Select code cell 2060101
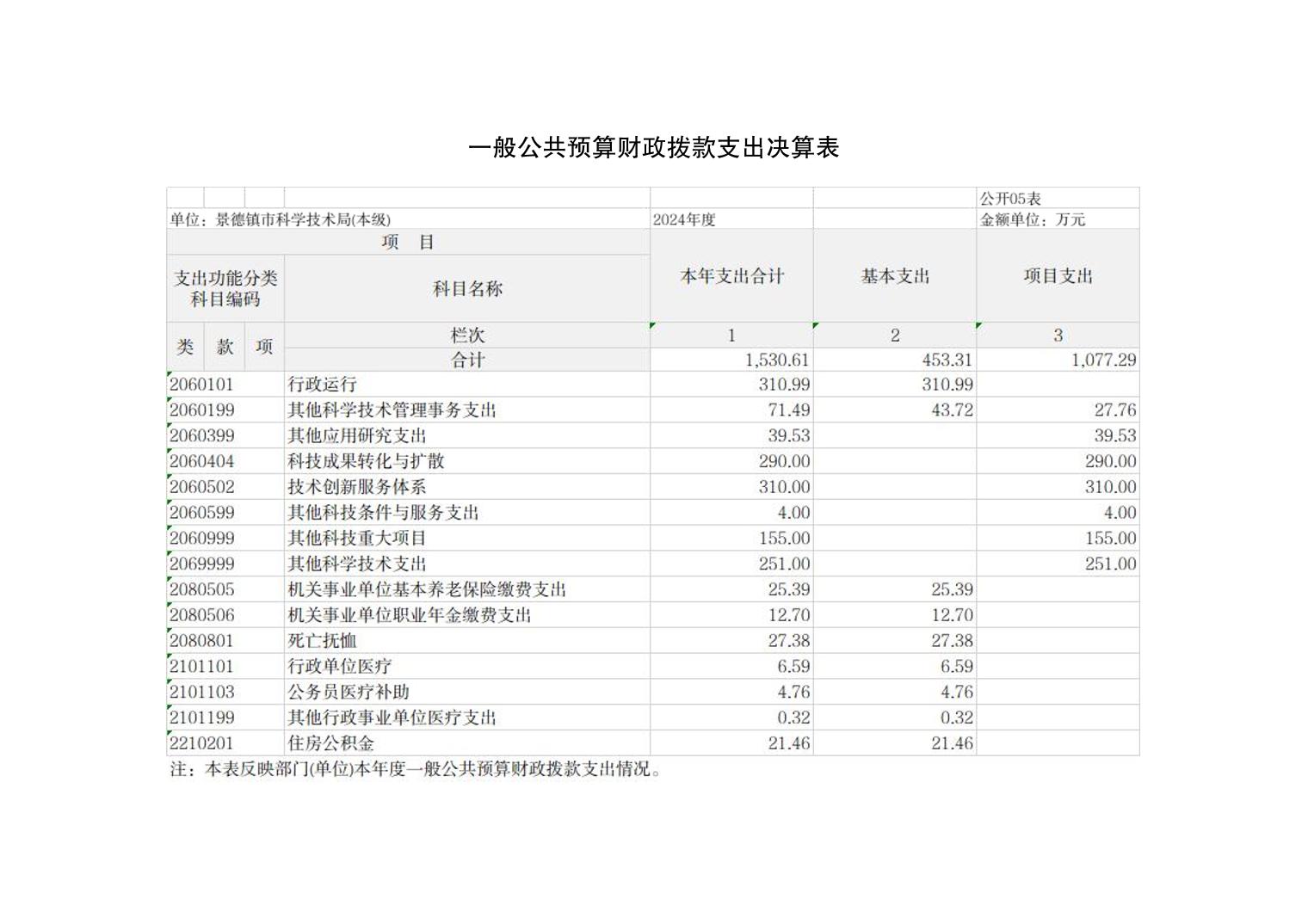1308x924 pixels. (x=201, y=385)
